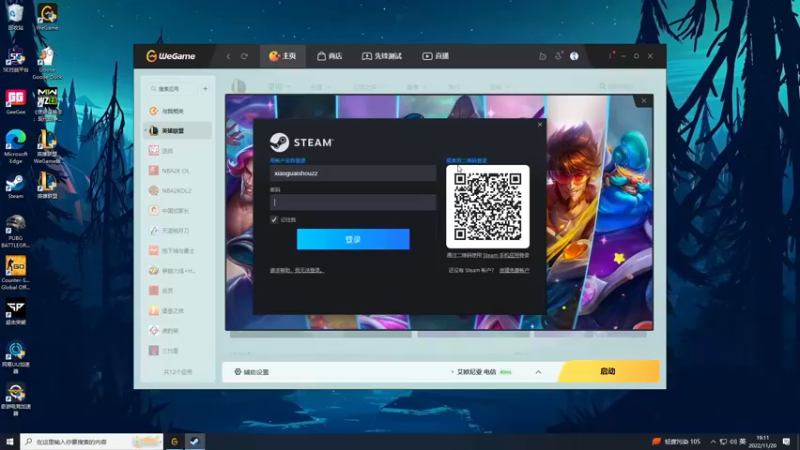Click the Windows taskbar search box

[92, 441]
